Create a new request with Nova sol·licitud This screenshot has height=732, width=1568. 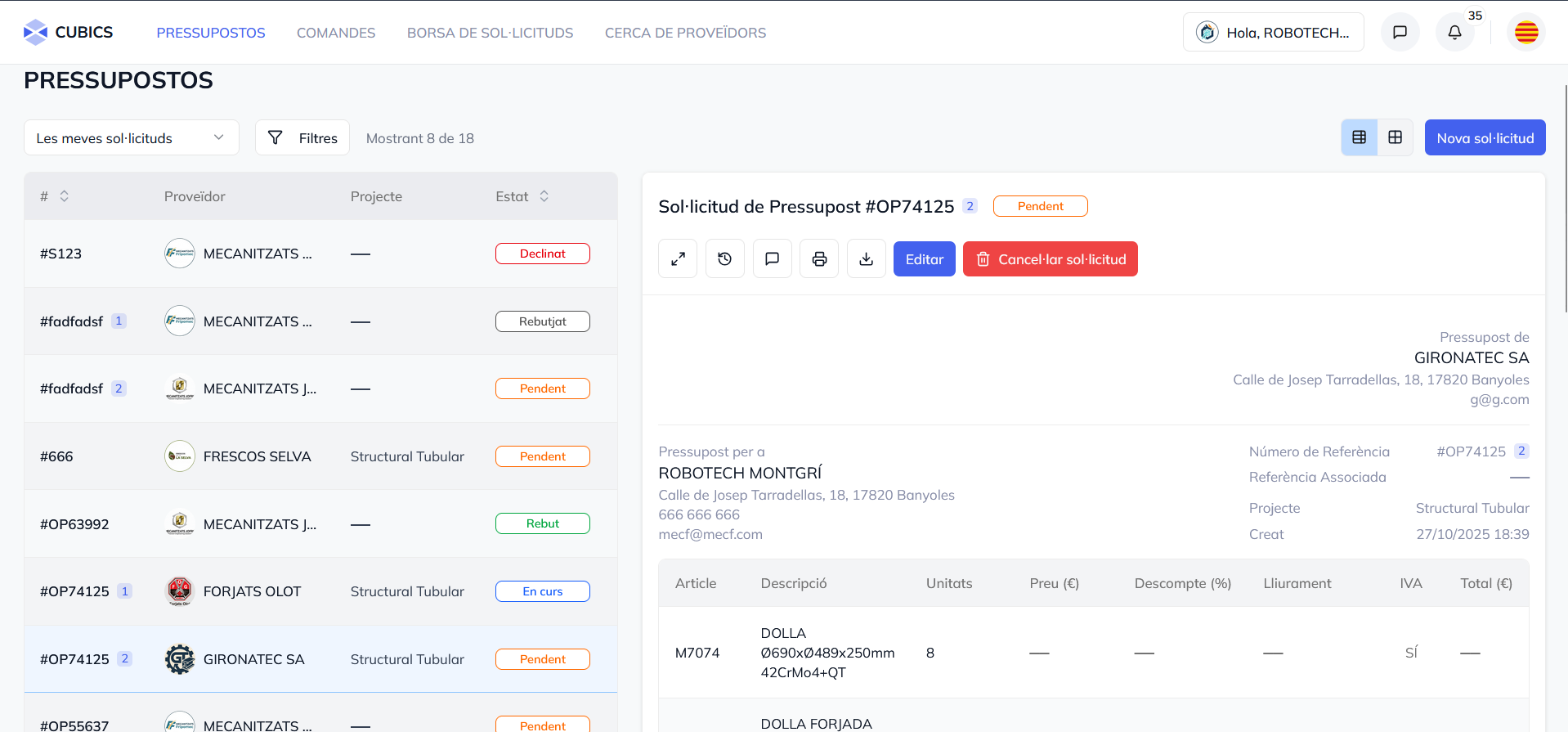[x=1485, y=138]
